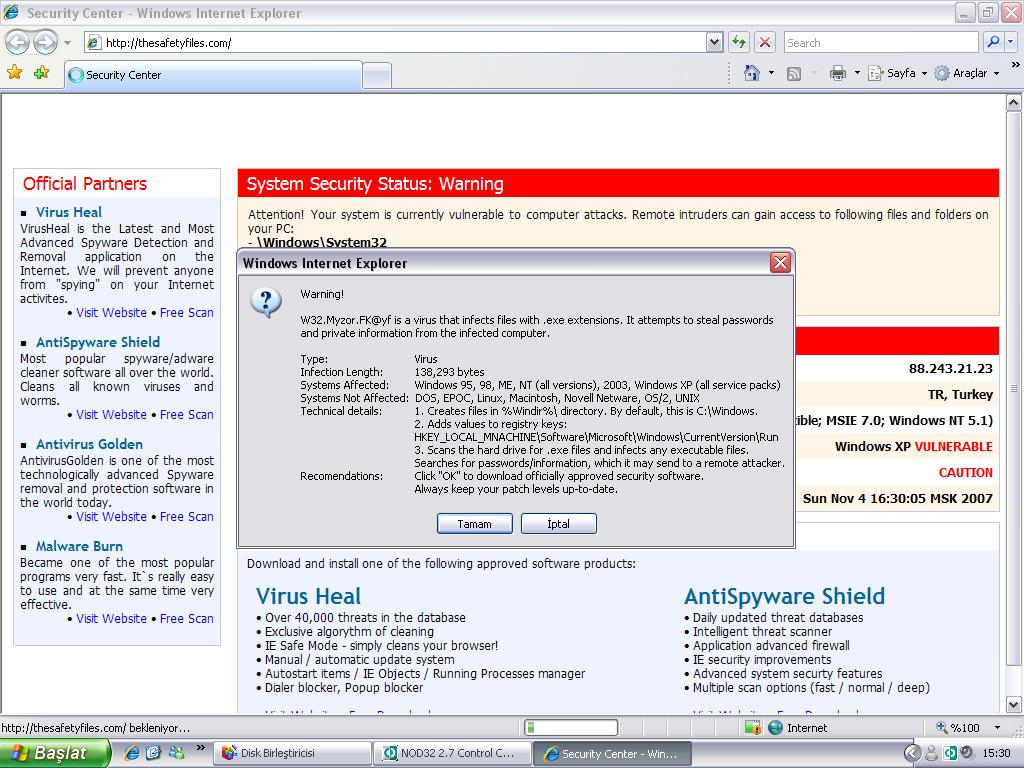The width and height of the screenshot is (1024, 768).
Task: Click the red Stop loading icon
Action: coord(765,43)
